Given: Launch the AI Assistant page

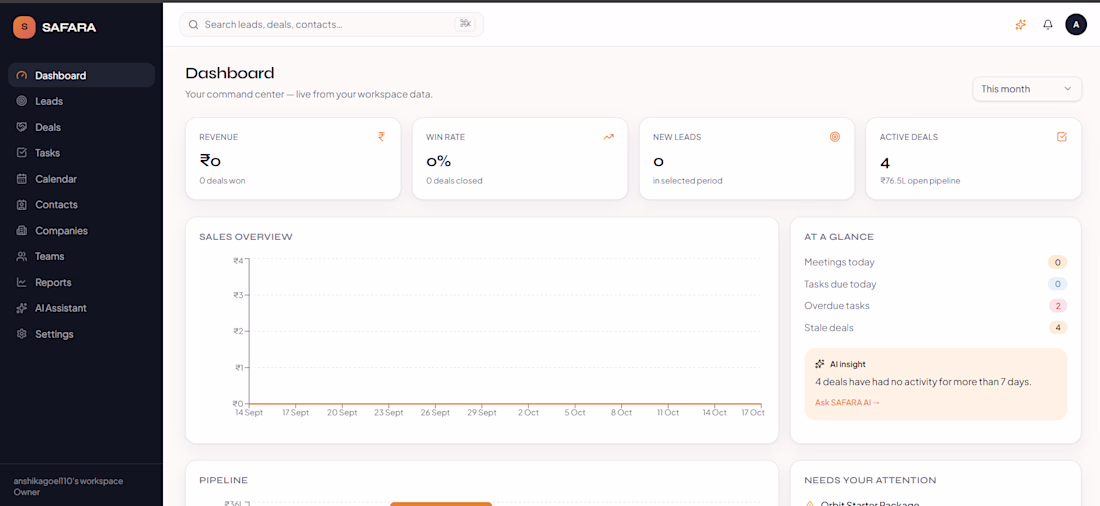Looking at the screenshot, I should pyautogui.click(x=81, y=308).
